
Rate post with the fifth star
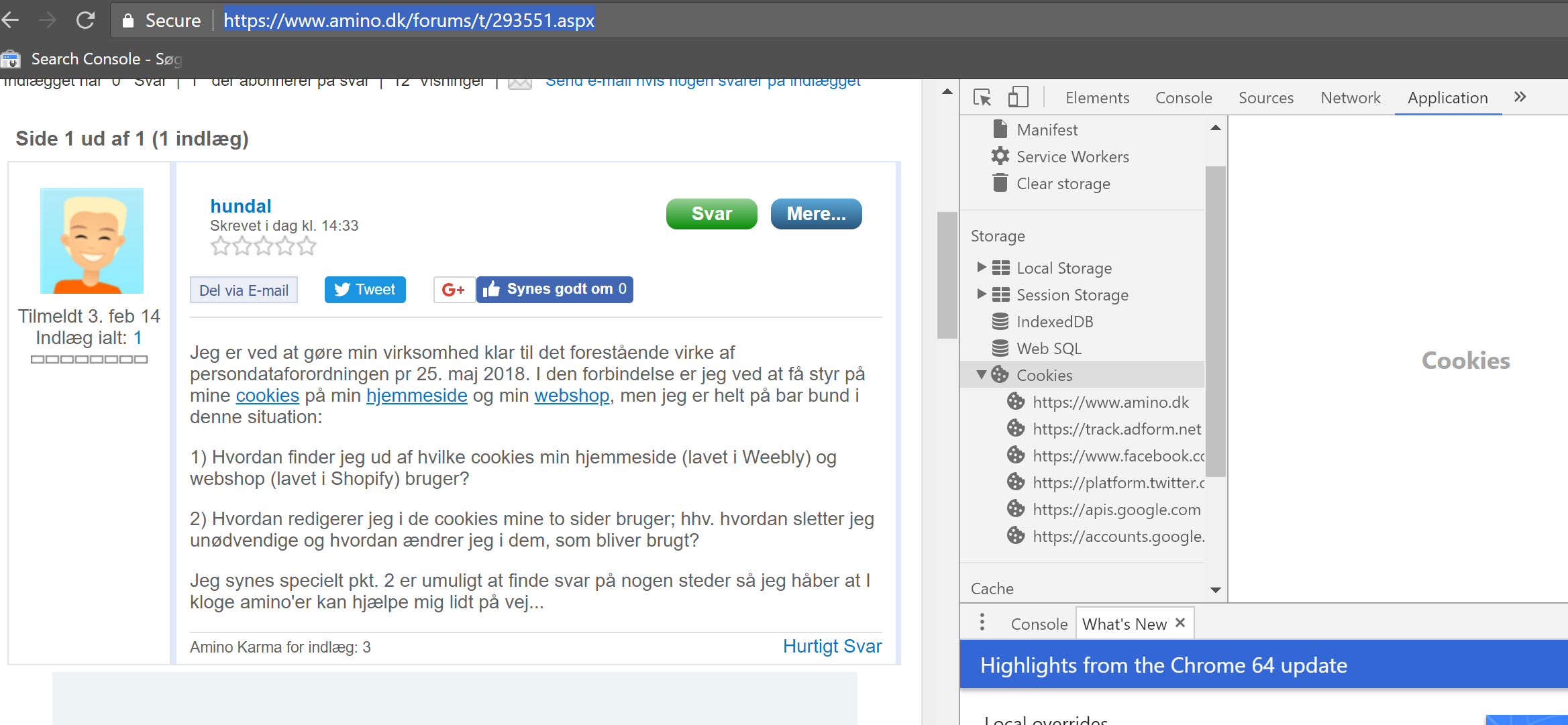(x=307, y=246)
